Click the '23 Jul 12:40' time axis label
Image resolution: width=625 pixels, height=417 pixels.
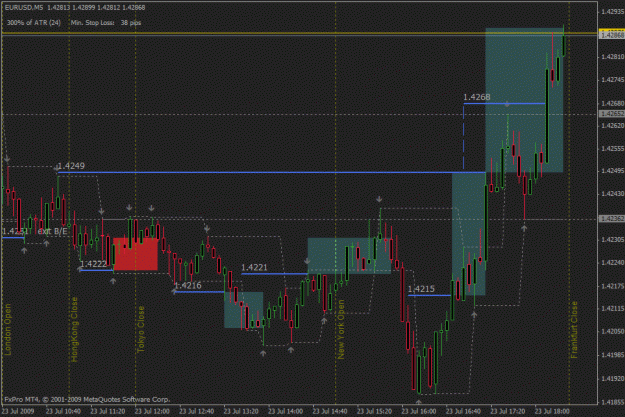pos(197,411)
